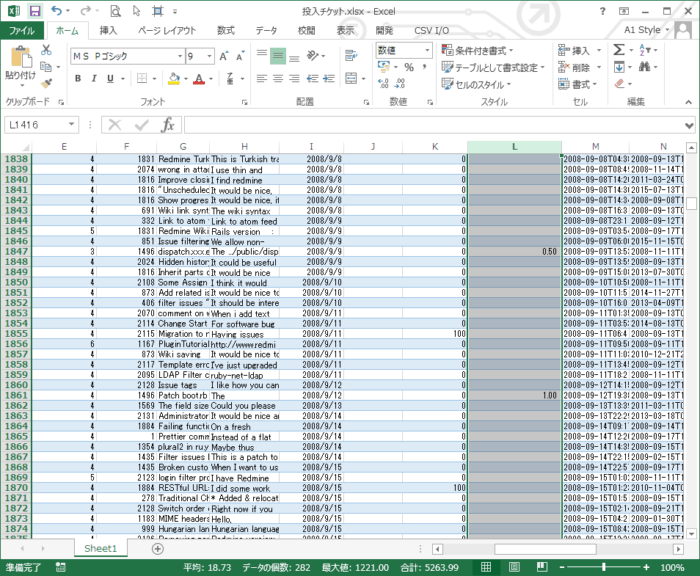Toggle middle align
The height and width of the screenshot is (576, 700).
pos(278,55)
